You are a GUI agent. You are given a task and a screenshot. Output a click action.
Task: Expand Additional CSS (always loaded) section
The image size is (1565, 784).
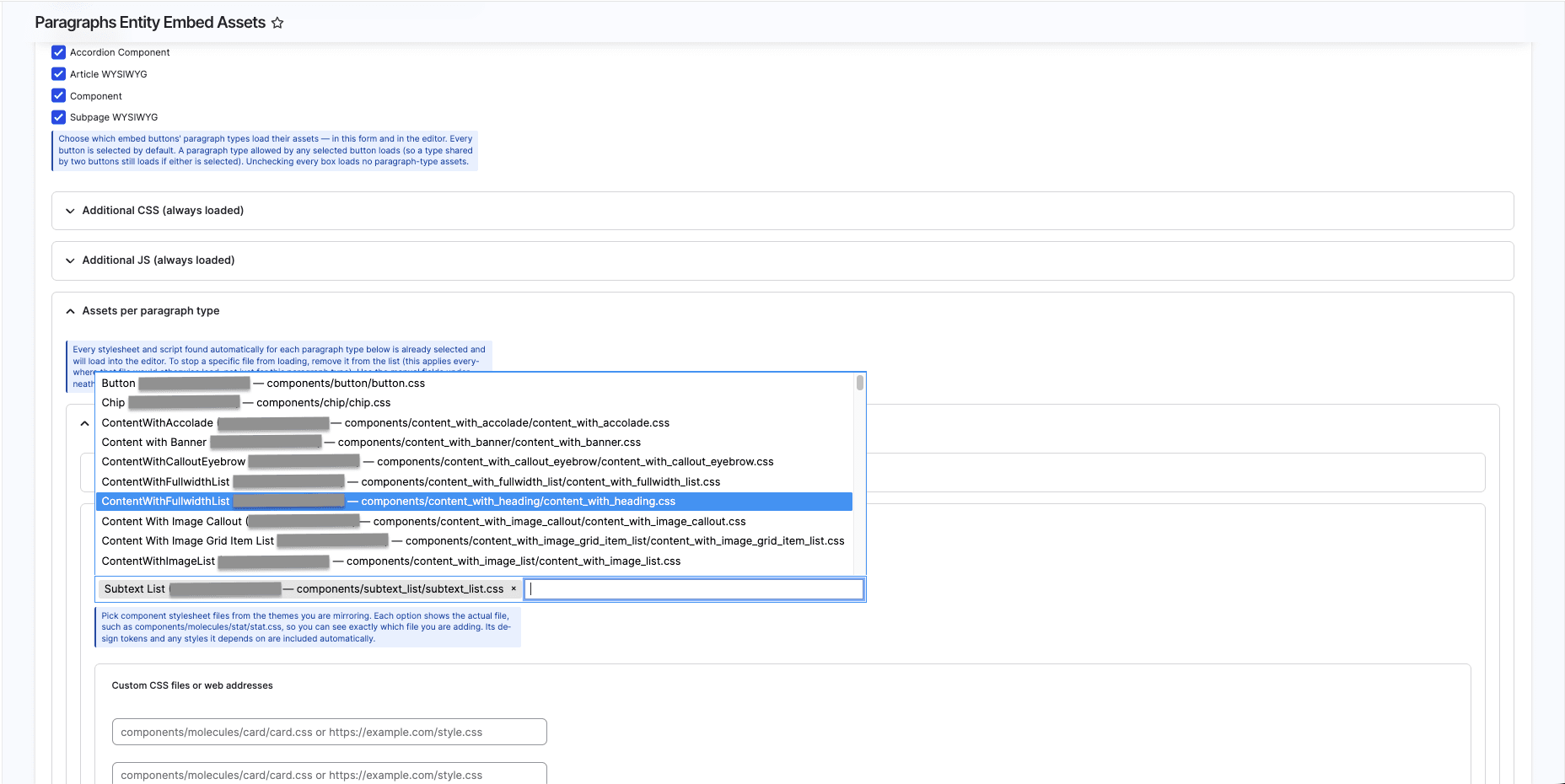click(782, 211)
